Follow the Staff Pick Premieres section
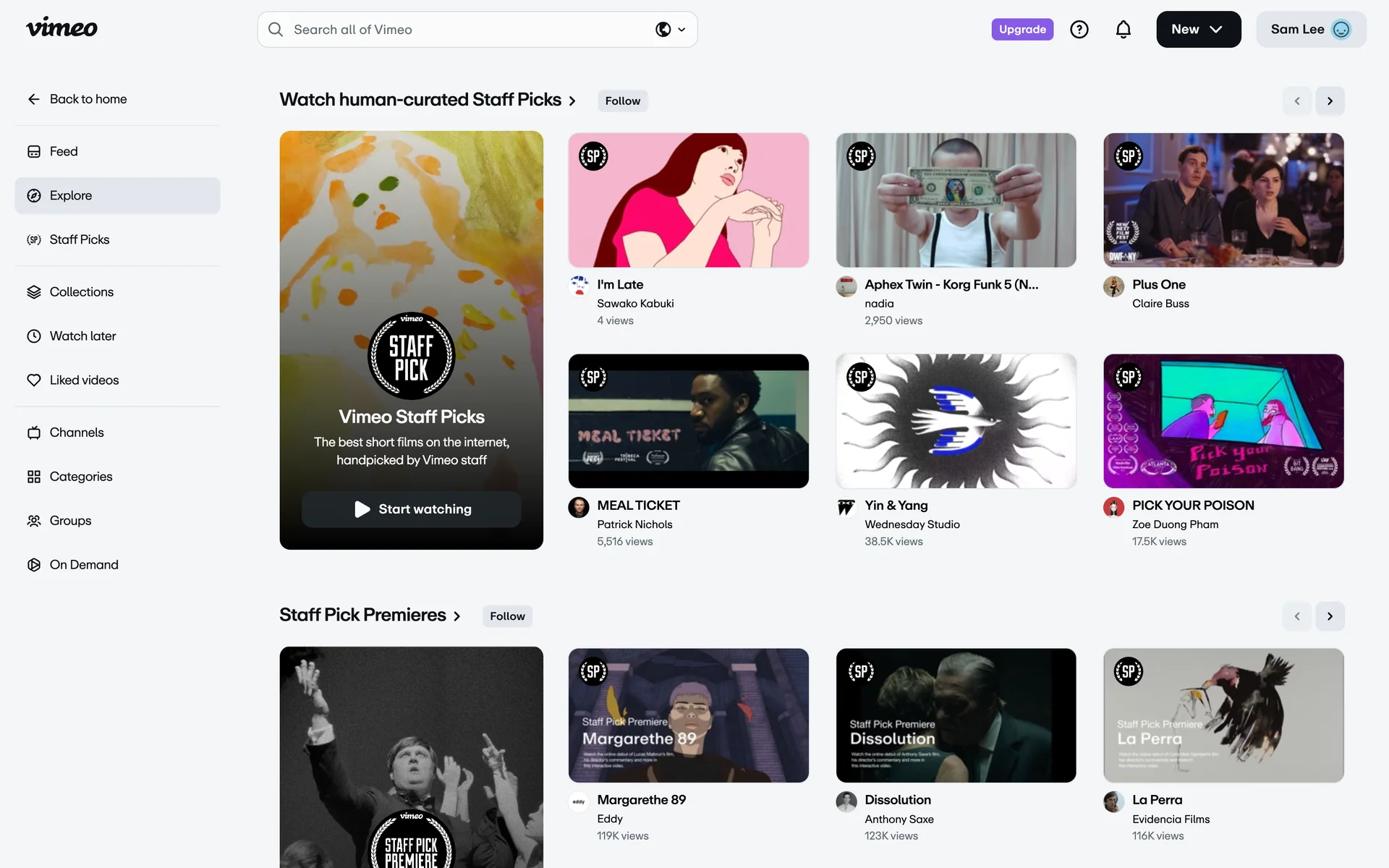This screenshot has height=868, width=1389. click(507, 616)
